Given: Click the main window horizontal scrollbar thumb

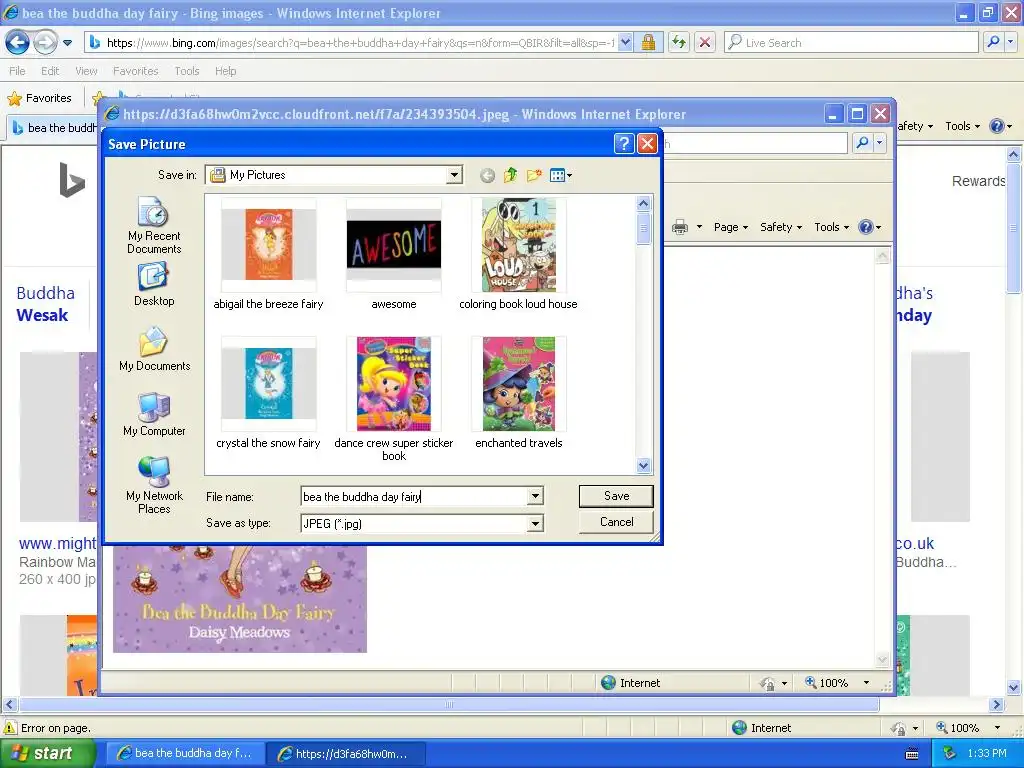Looking at the screenshot, I should 449,705.
